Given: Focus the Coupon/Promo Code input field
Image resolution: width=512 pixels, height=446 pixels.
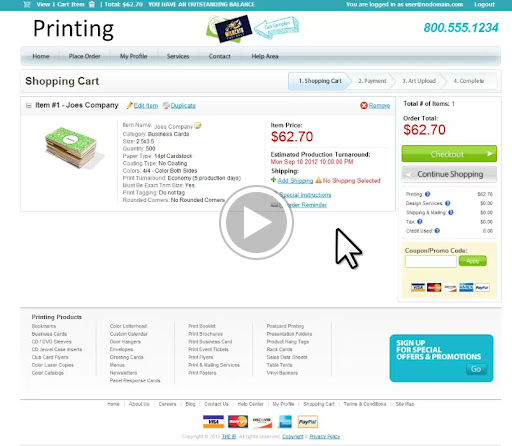Looking at the screenshot, I should pos(431,261).
